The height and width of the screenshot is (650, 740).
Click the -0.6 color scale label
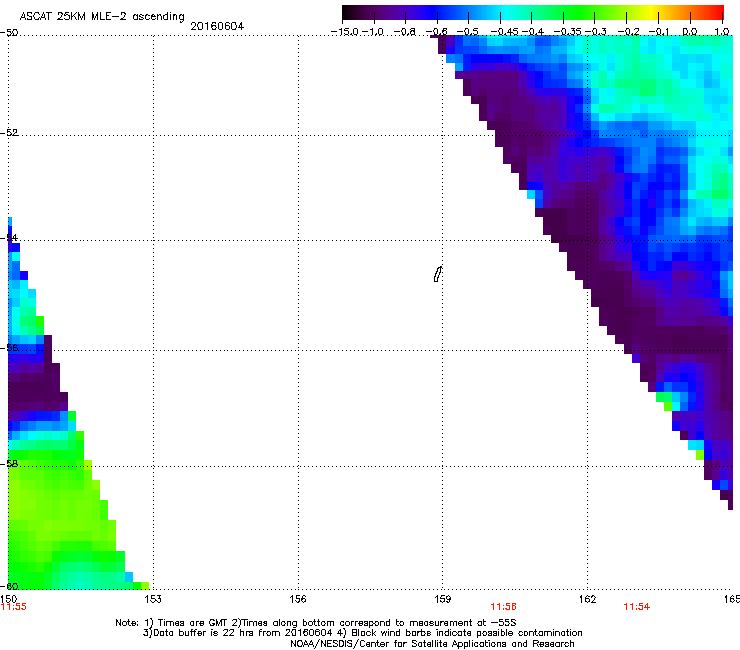(436, 32)
